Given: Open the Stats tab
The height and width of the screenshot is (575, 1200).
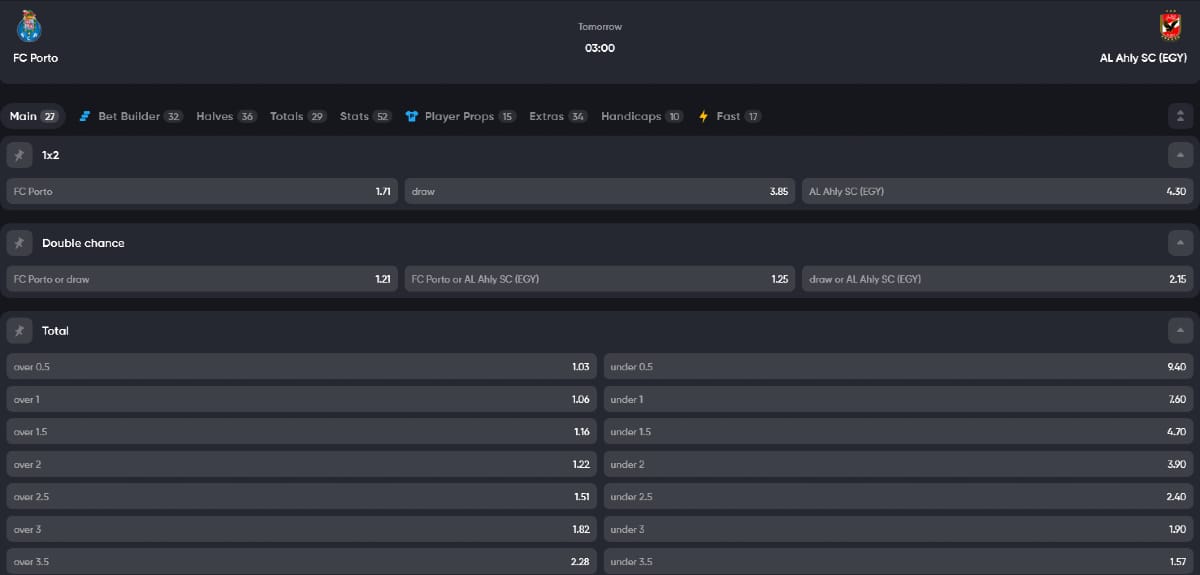Looking at the screenshot, I should (x=365, y=116).
